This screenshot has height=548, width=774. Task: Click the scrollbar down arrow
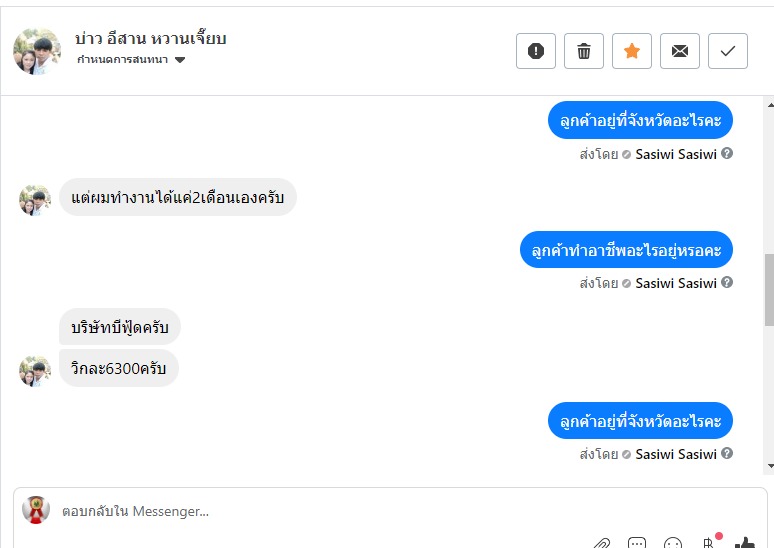[769, 466]
